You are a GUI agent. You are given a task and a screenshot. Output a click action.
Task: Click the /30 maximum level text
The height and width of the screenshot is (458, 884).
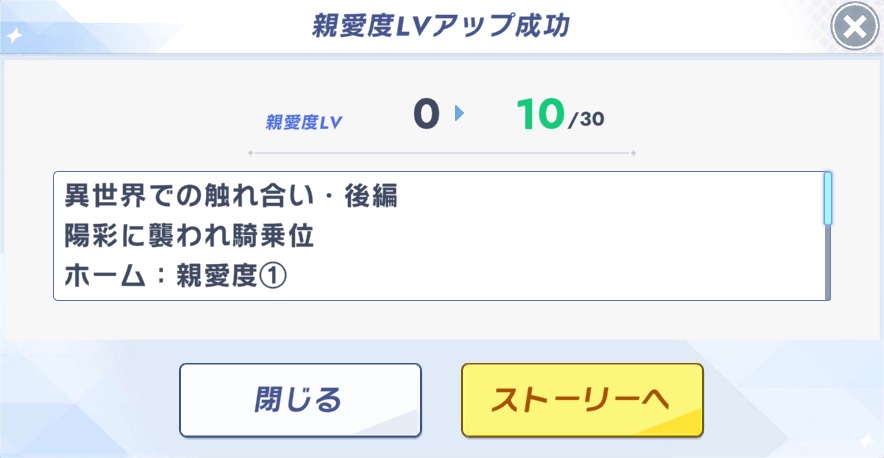pos(586,122)
